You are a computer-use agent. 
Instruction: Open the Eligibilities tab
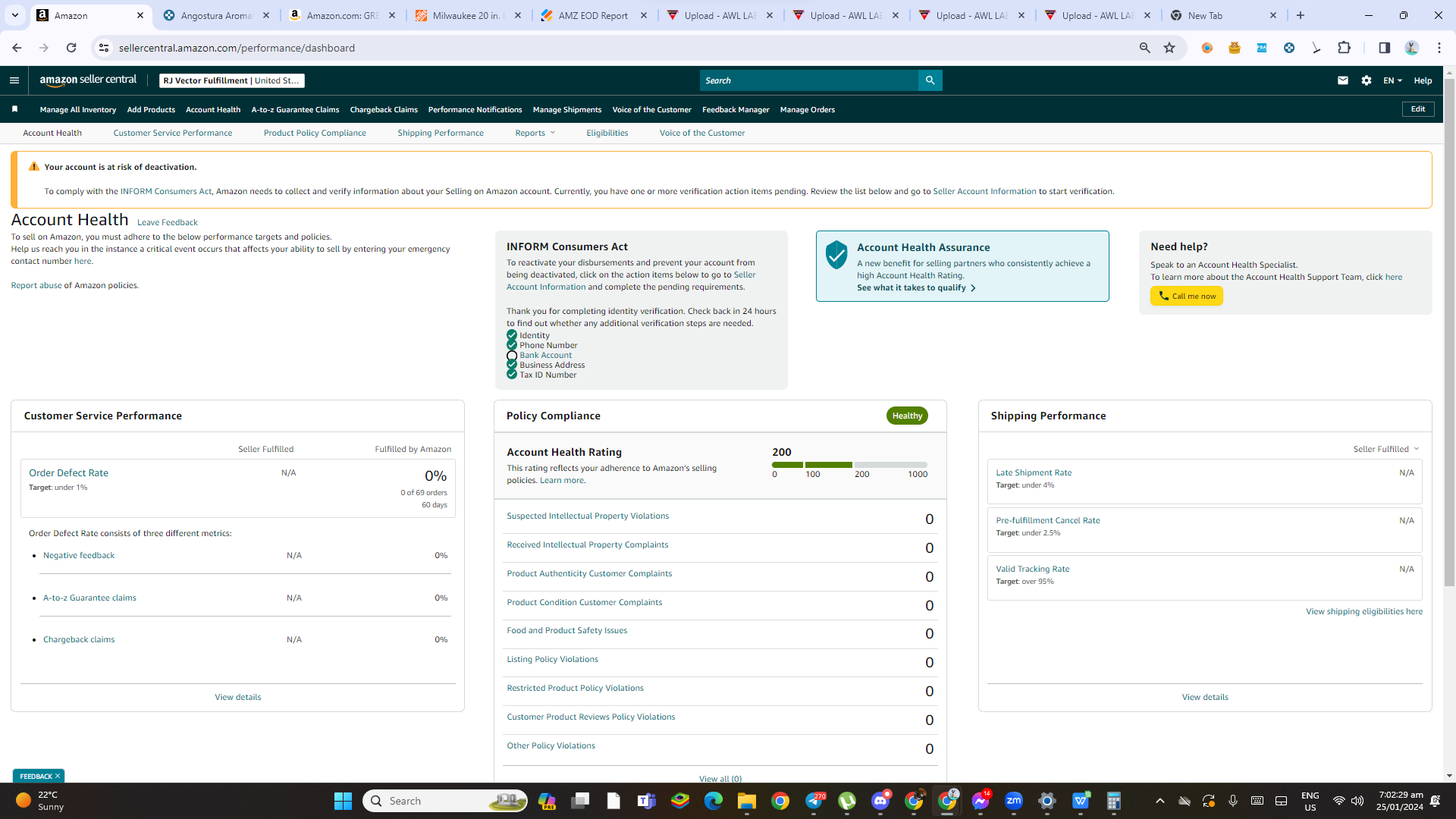click(607, 133)
